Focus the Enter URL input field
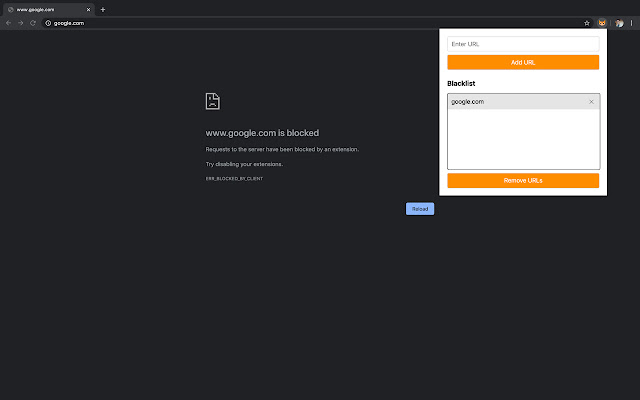This screenshot has width=640, height=400. (523, 44)
